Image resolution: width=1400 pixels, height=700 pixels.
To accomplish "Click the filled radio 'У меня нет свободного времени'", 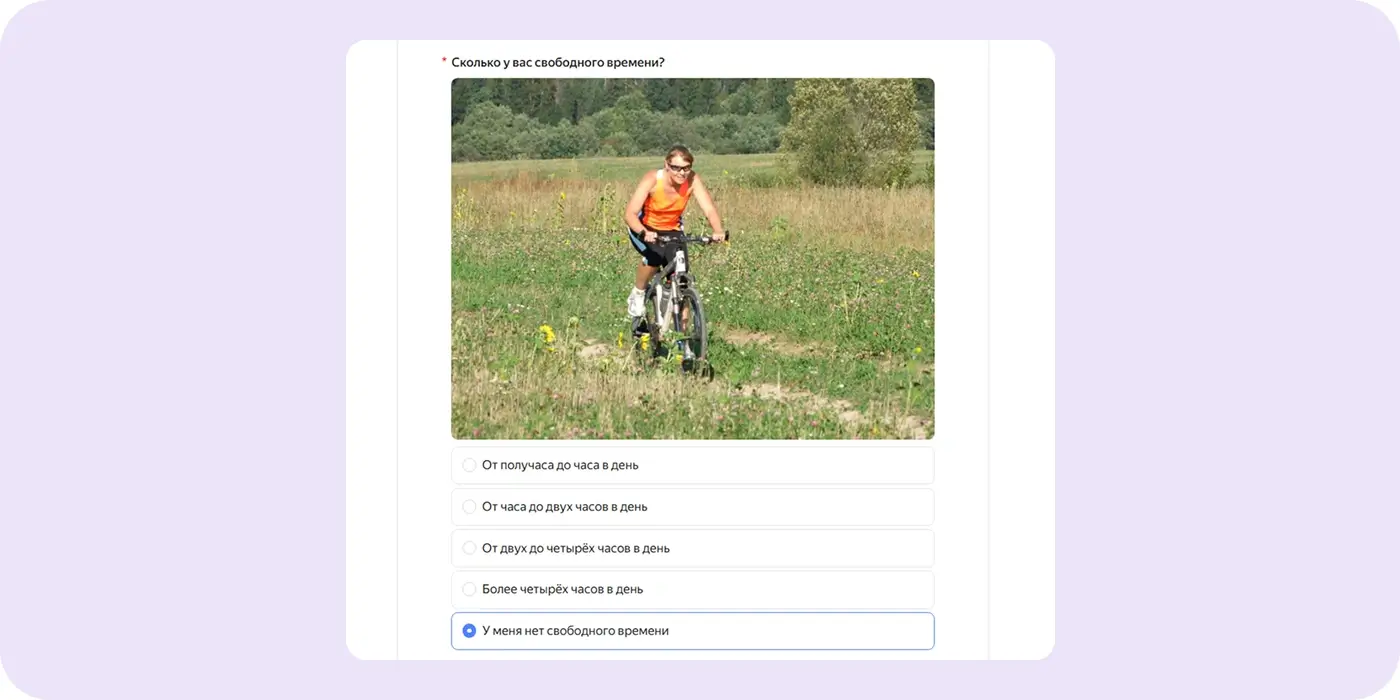I will tap(469, 631).
